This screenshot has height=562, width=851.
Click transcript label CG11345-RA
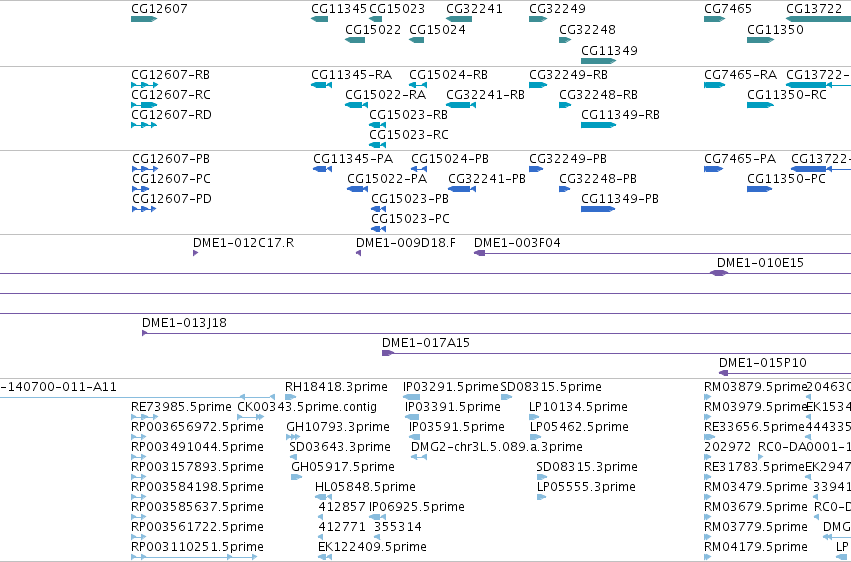(x=352, y=74)
